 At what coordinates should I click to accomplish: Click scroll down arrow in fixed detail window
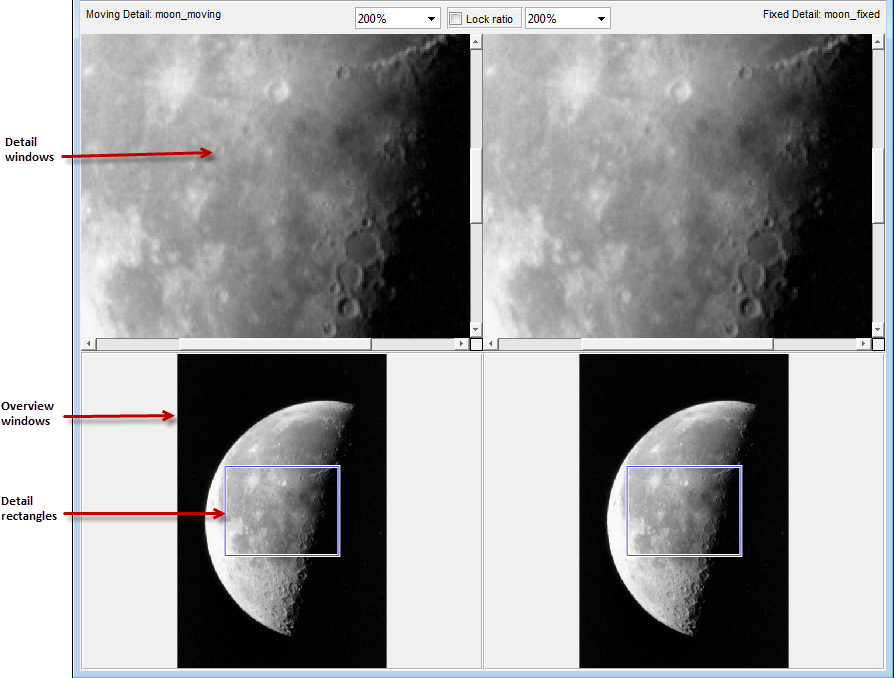click(x=878, y=330)
